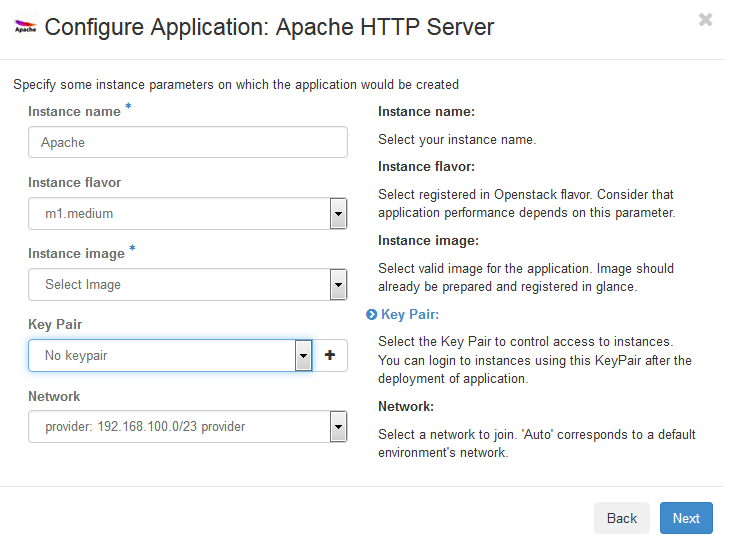Click the Next button

[686, 518]
